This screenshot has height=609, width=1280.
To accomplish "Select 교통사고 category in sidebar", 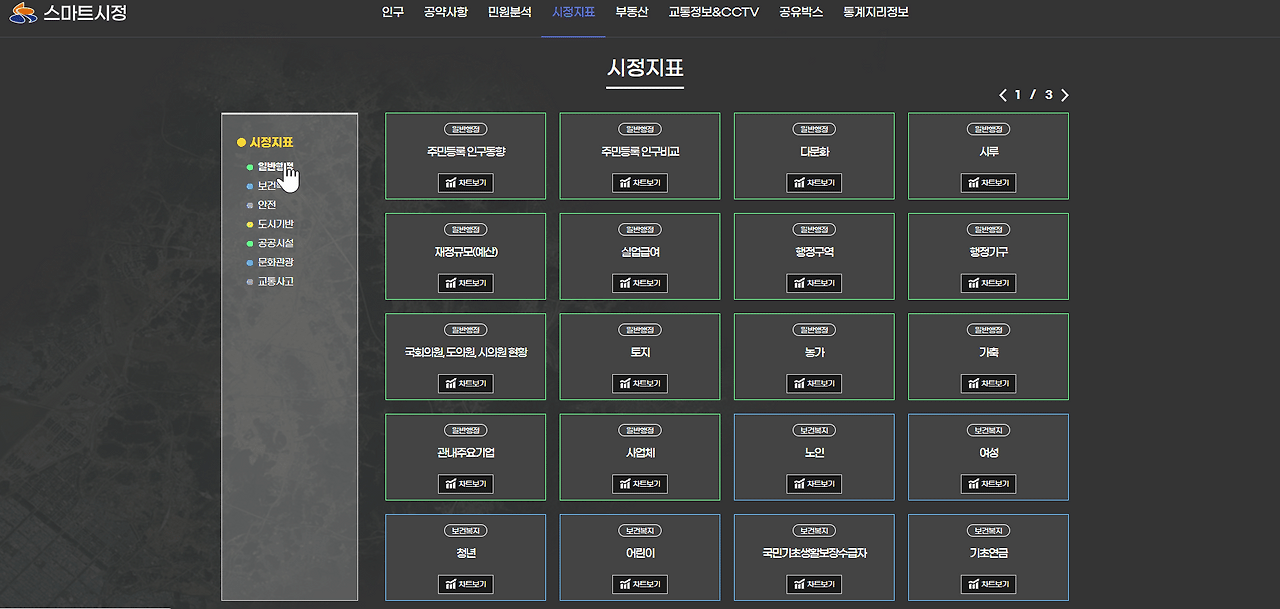I will pos(275,281).
